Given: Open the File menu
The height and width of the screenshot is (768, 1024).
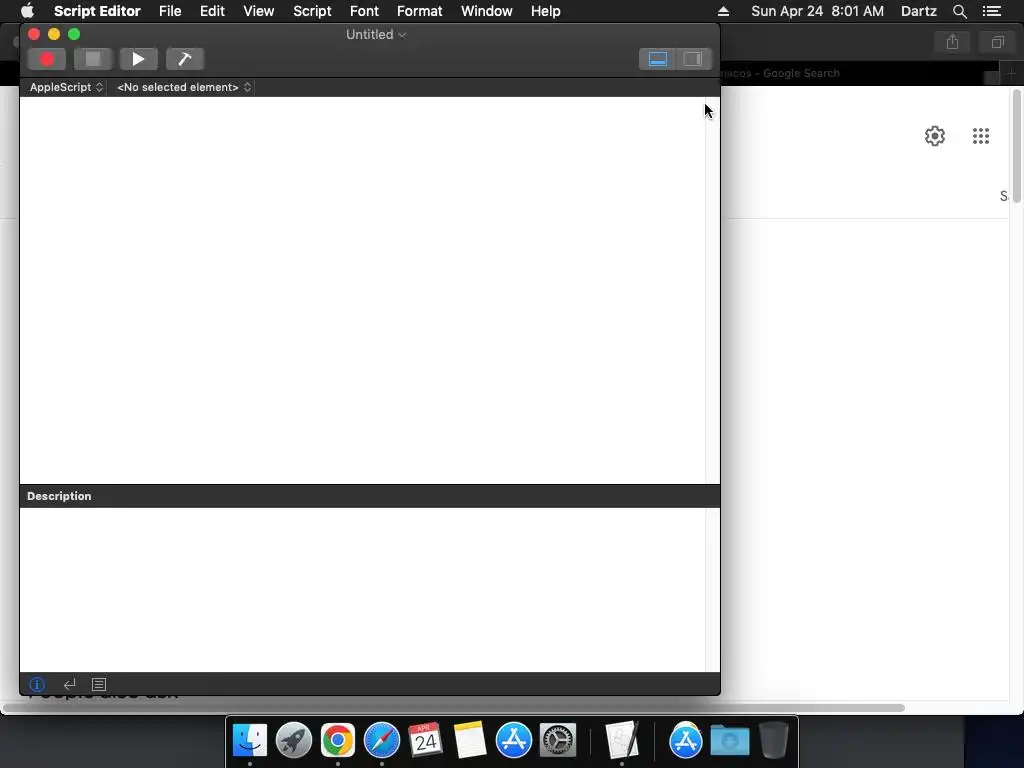Looking at the screenshot, I should (170, 11).
